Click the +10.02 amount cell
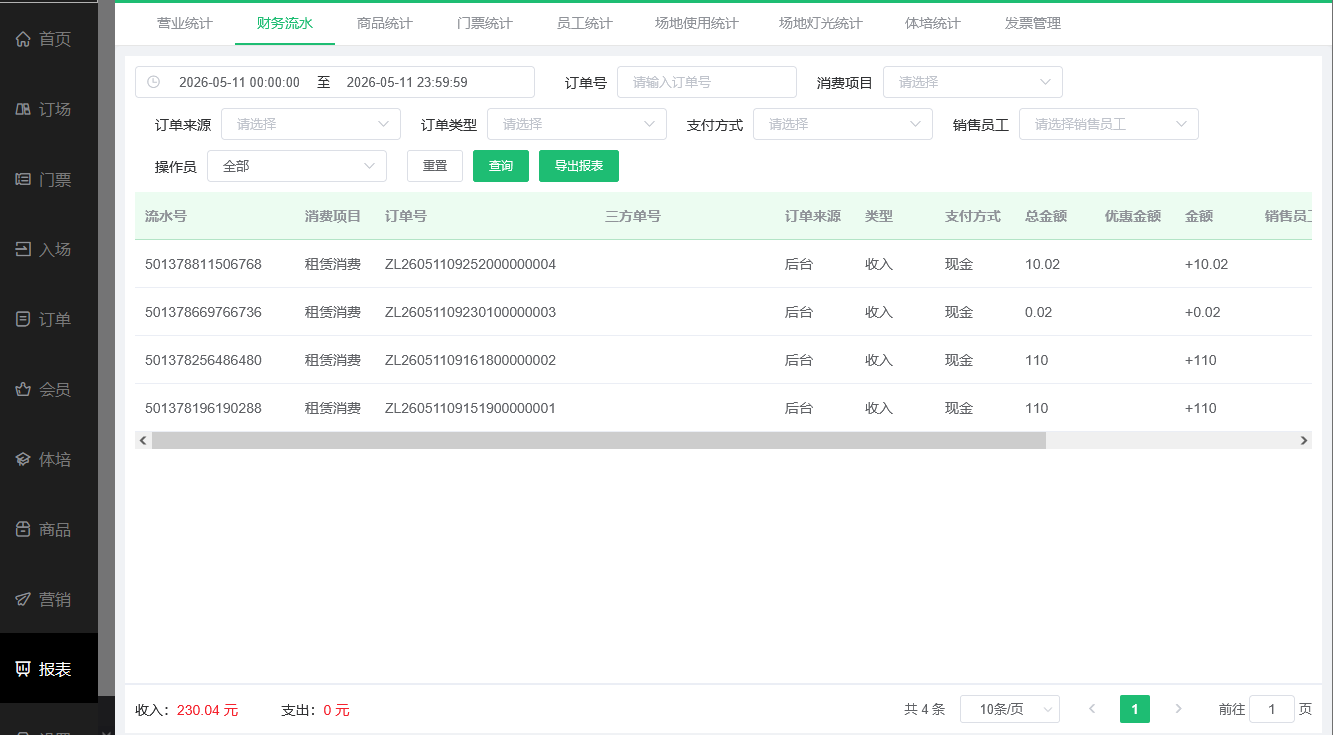The height and width of the screenshot is (735, 1333). coord(1206,264)
